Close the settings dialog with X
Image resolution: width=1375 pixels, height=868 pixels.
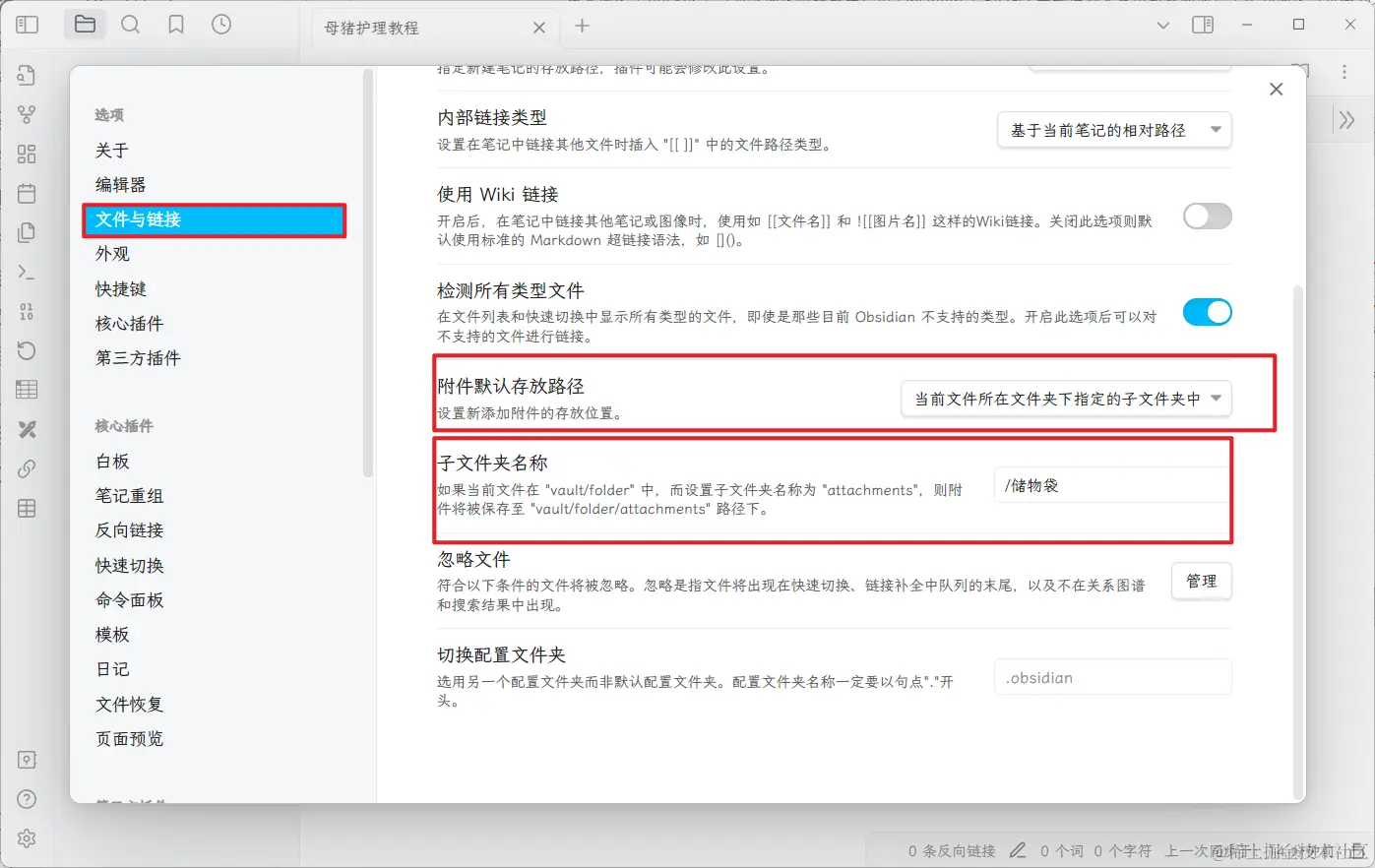[x=1277, y=90]
